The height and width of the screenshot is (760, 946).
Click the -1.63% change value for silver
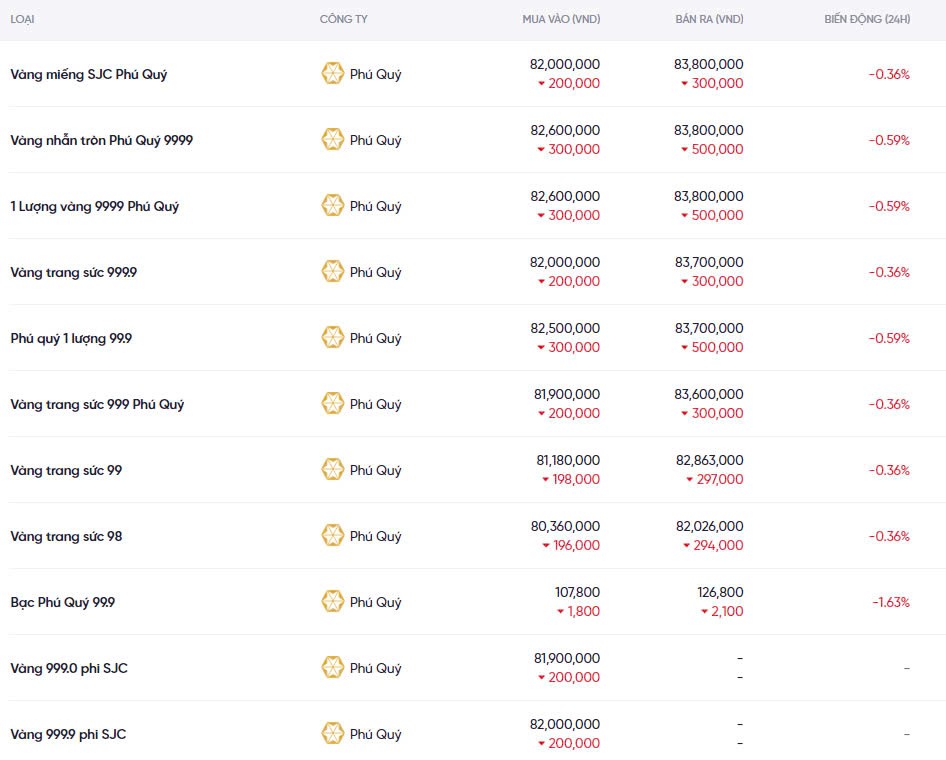(x=890, y=602)
